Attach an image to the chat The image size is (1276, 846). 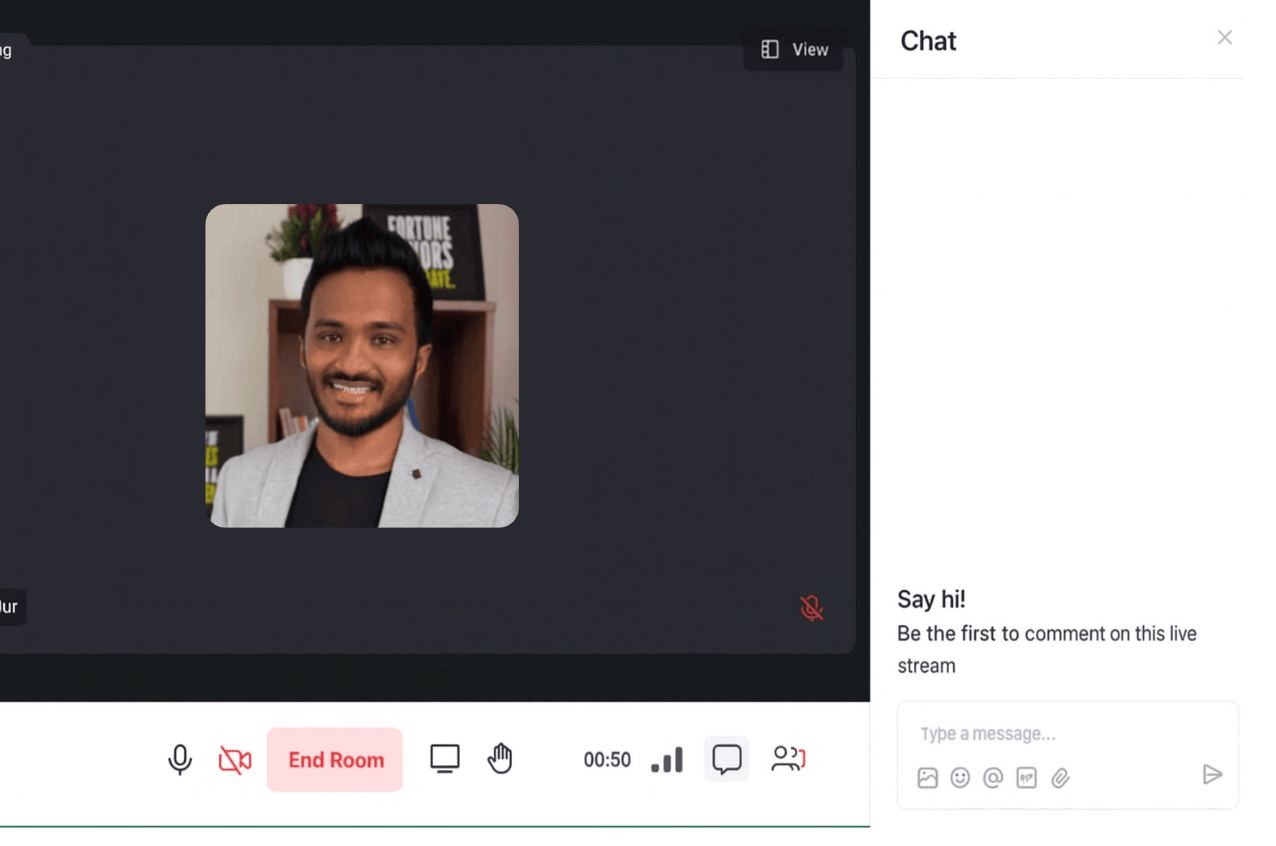[x=927, y=777]
